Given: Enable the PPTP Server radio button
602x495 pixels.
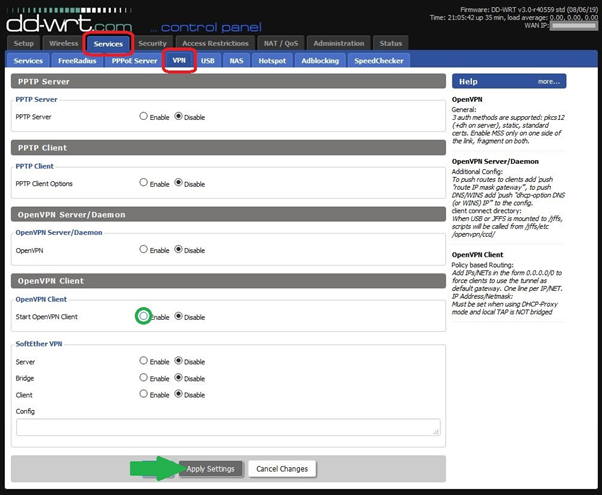Looking at the screenshot, I should pos(144,117).
